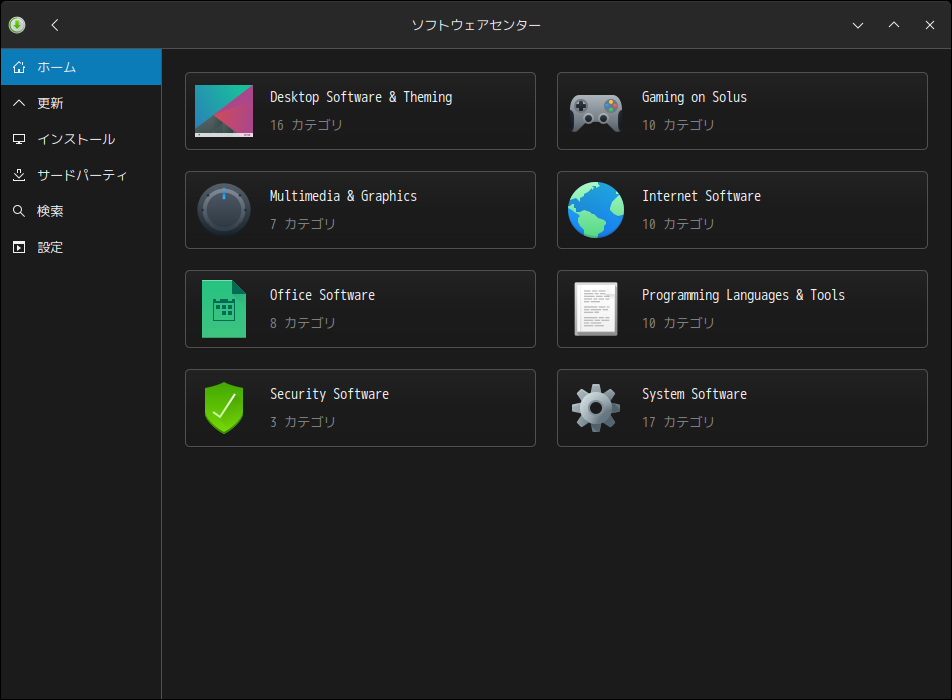952x700 pixels.
Task: Click '7 カテゴリ' under Multimedia & Graphics
Action: (303, 224)
